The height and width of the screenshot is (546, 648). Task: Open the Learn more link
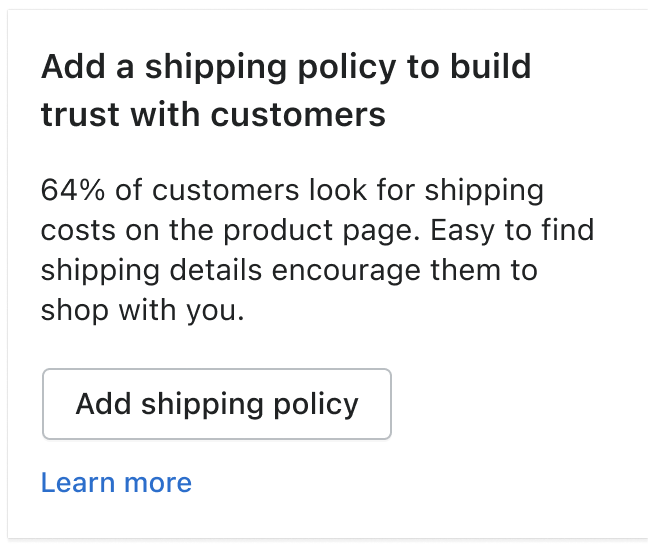coord(116,482)
